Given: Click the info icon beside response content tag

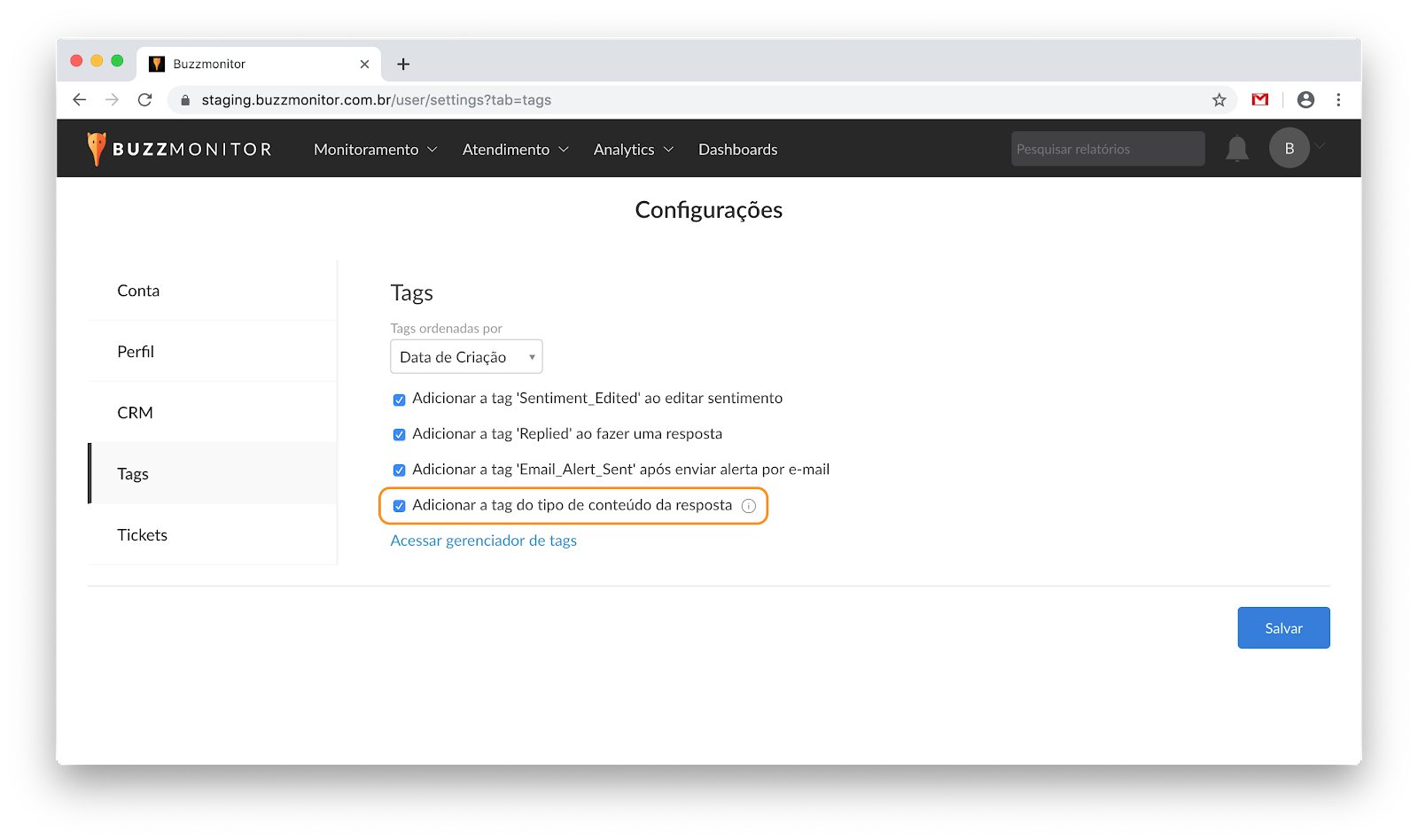Looking at the screenshot, I should pos(749,506).
